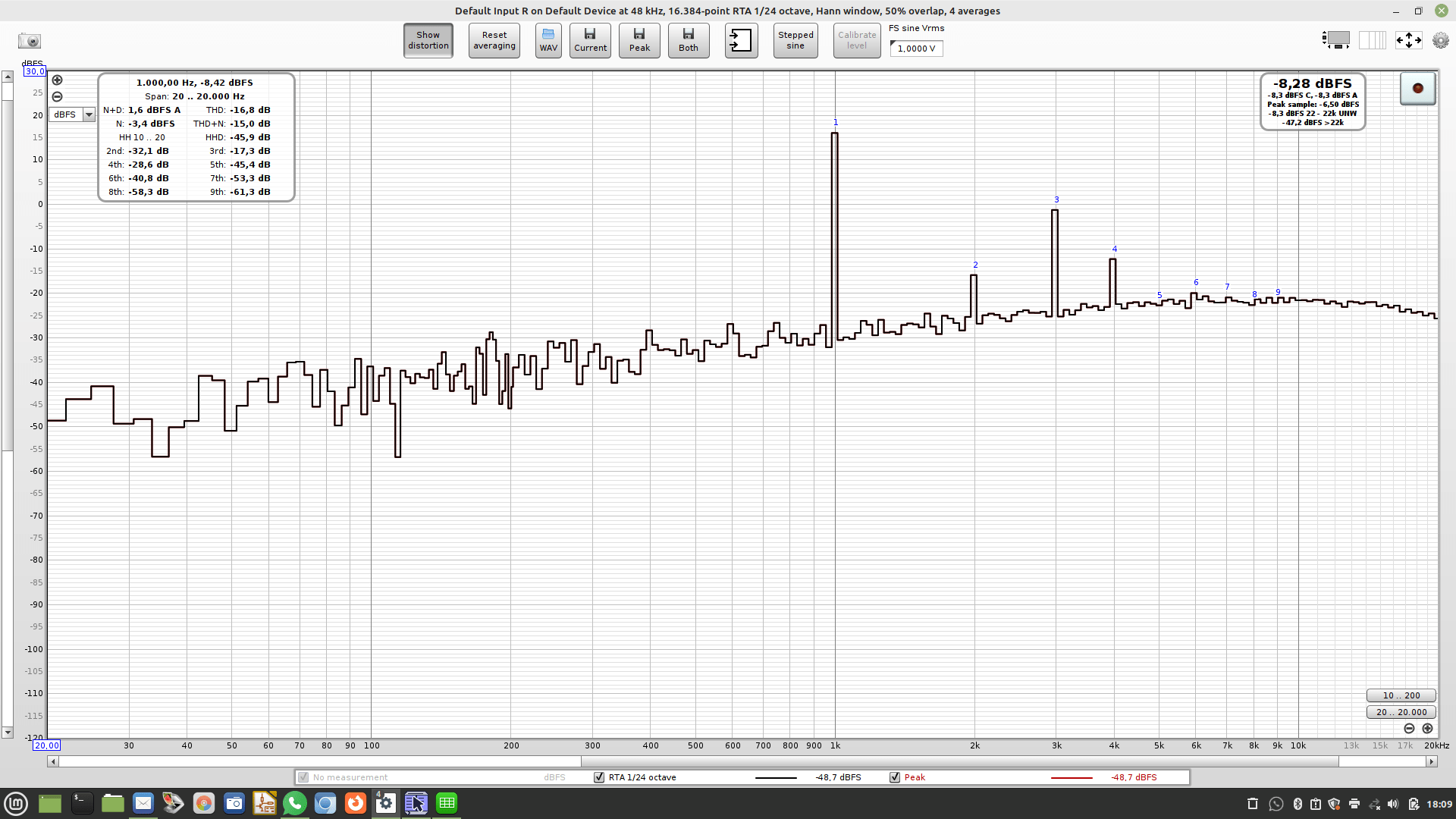
Task: Open the mail client in the taskbar
Action: point(143,803)
